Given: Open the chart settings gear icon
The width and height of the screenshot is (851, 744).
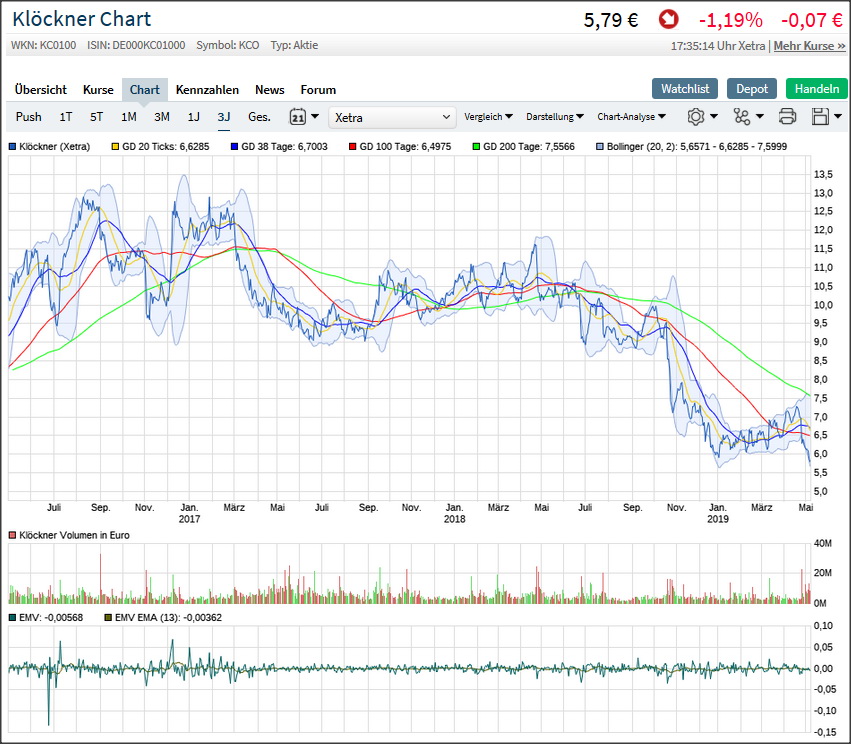Looking at the screenshot, I should pyautogui.click(x=695, y=117).
